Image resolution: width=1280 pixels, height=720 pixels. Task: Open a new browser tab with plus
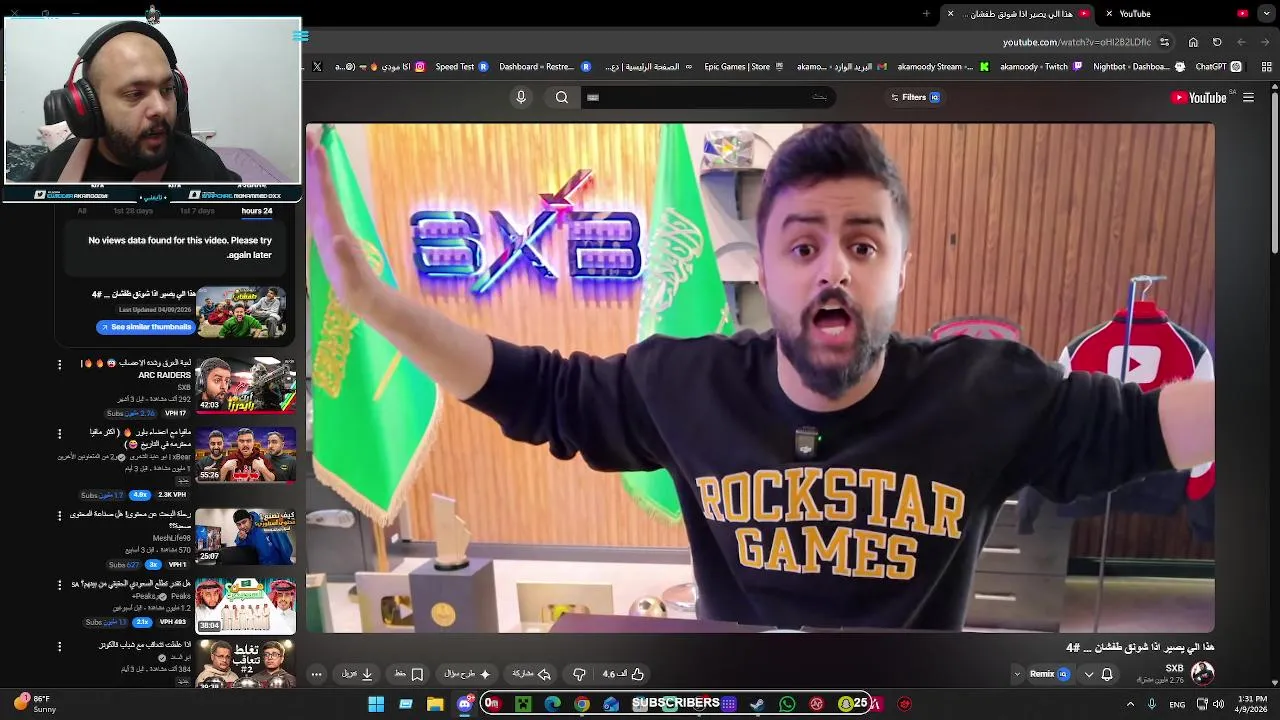[926, 14]
